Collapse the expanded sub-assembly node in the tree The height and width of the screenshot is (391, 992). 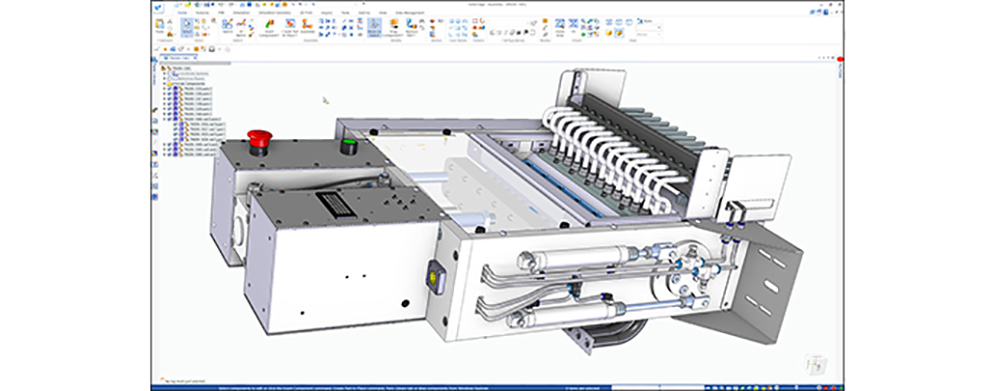tap(164, 119)
